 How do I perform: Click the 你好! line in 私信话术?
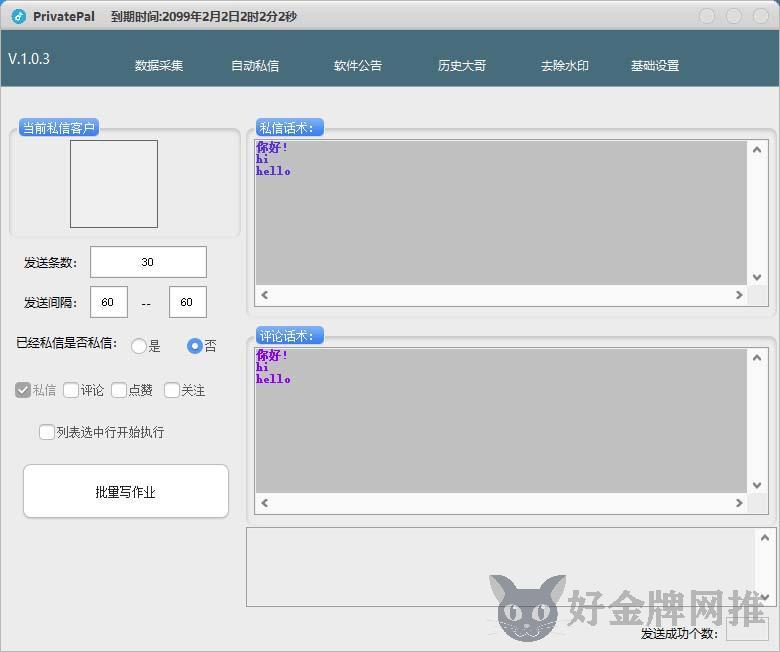click(272, 147)
